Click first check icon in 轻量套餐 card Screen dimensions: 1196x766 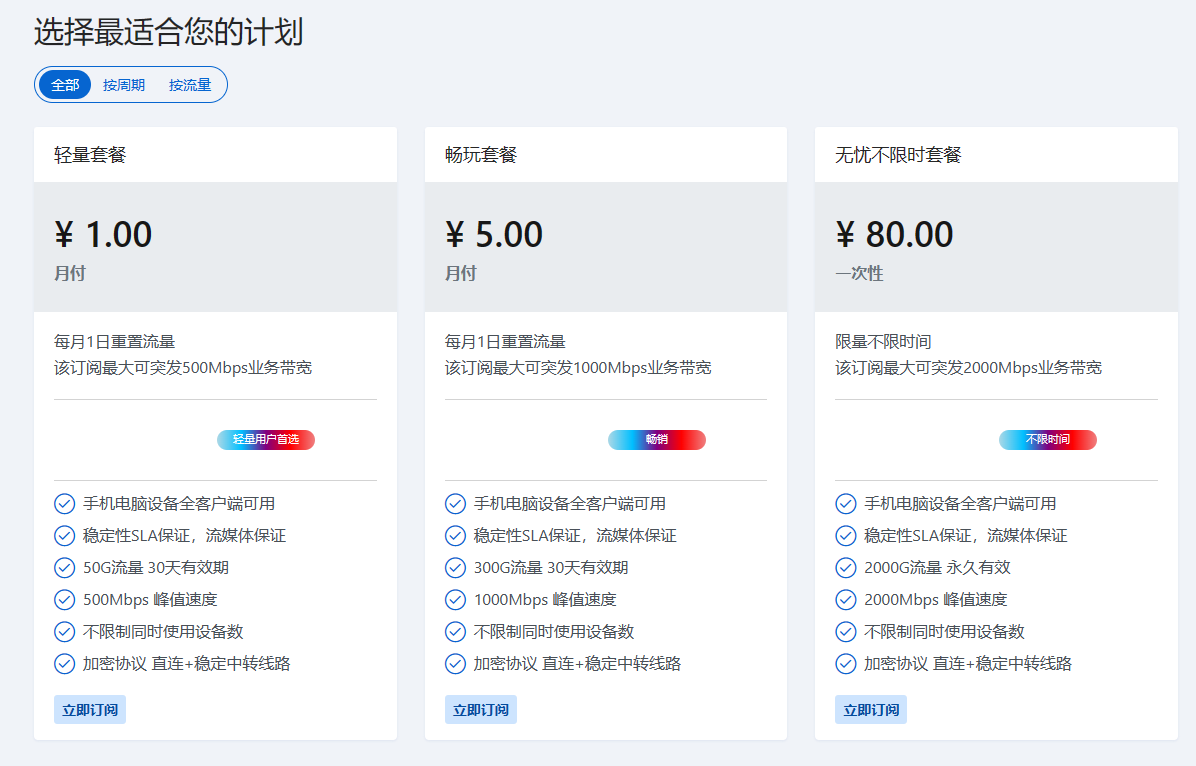tap(65, 504)
